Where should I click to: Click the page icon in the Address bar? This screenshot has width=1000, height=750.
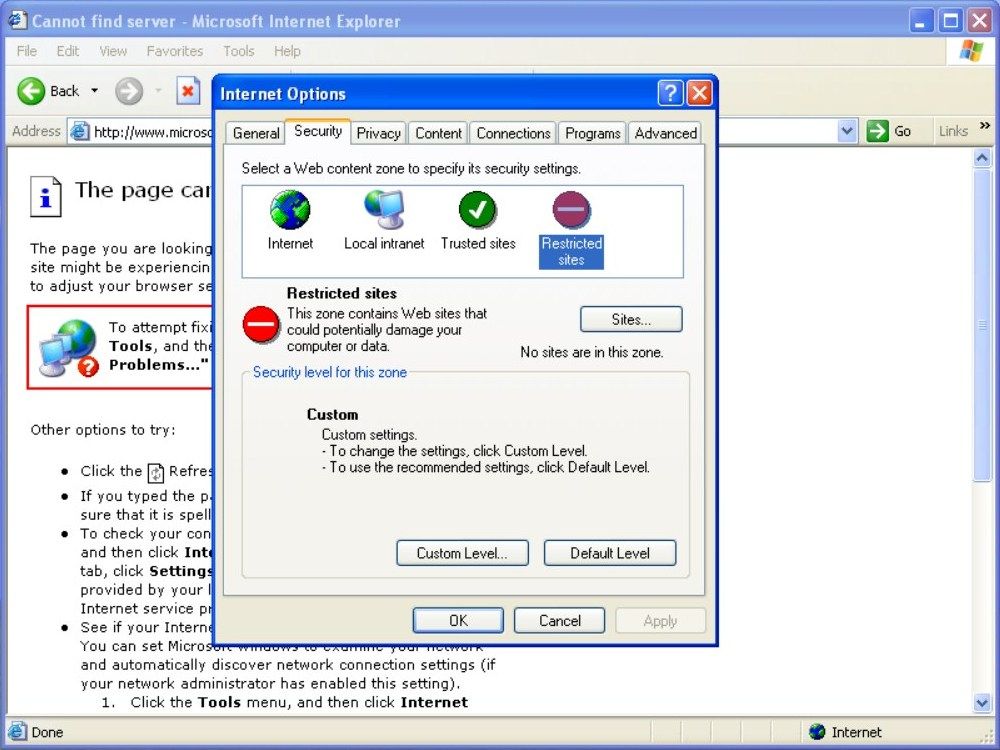pos(80,131)
